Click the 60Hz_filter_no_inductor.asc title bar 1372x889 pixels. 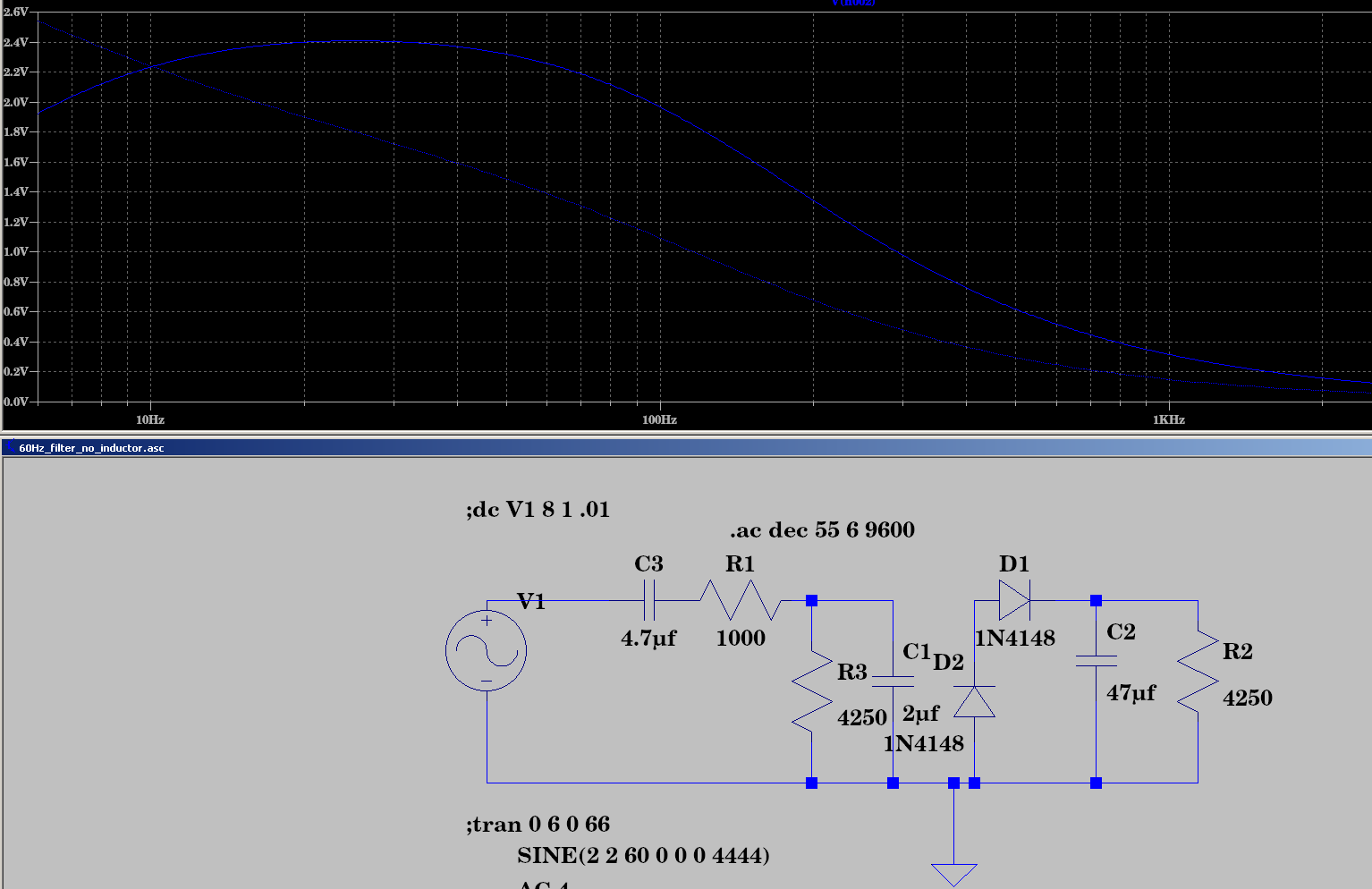point(94,447)
